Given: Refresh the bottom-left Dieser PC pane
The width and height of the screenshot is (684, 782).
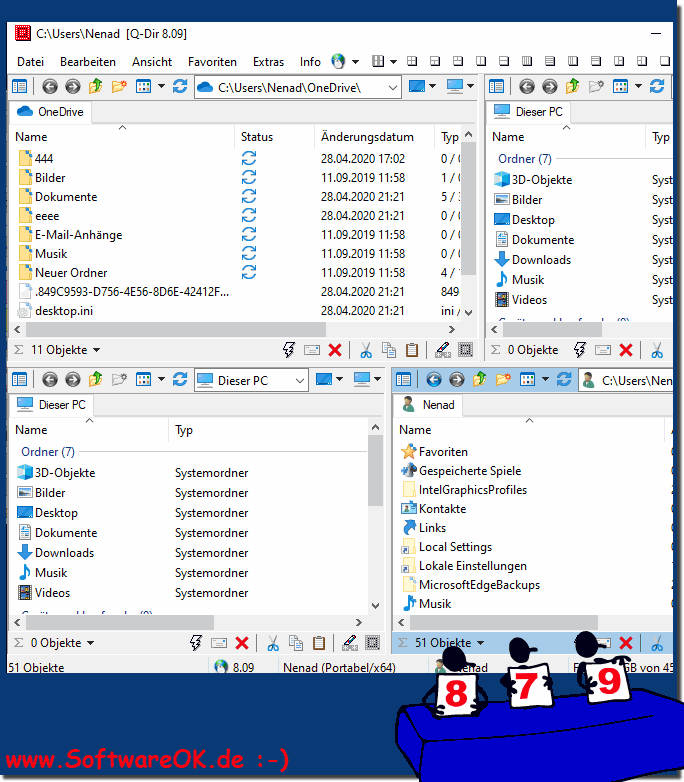Looking at the screenshot, I should [180, 380].
